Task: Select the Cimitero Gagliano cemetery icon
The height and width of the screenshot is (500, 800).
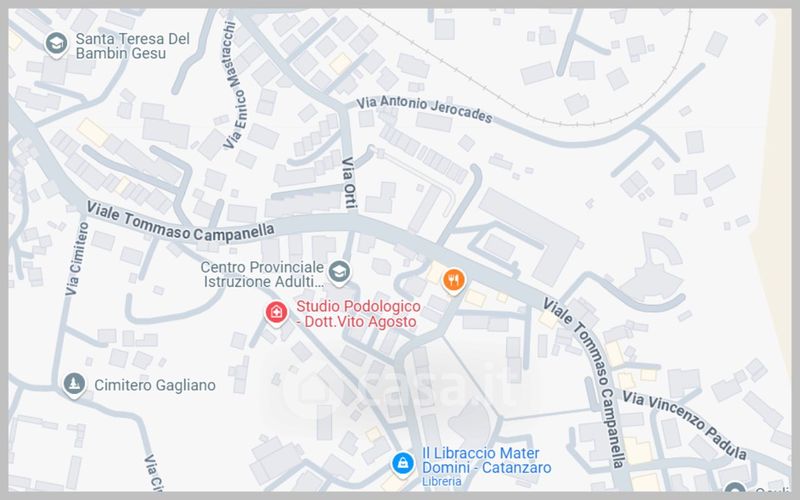Action: pos(74,384)
